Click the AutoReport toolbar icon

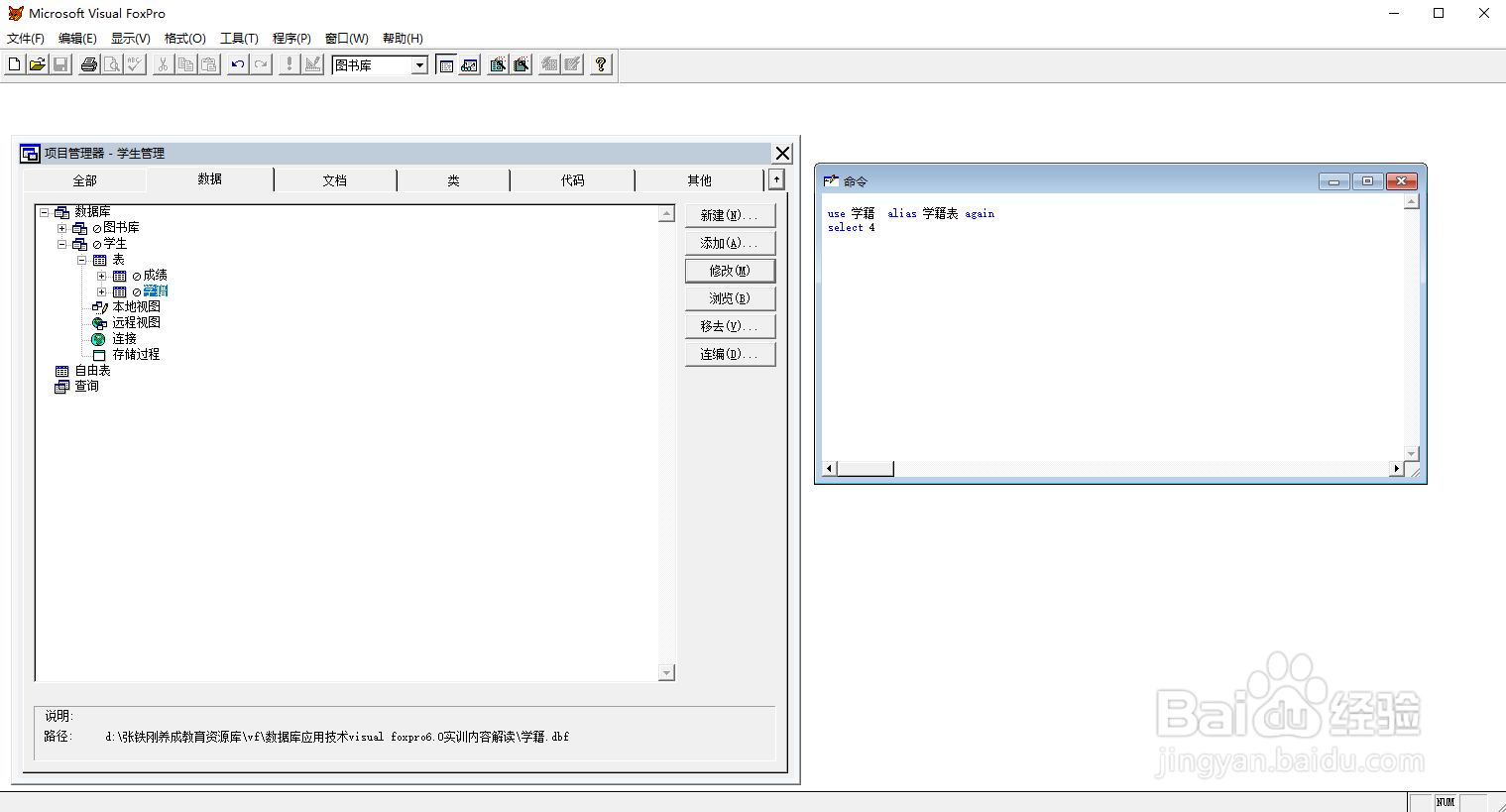[572, 64]
